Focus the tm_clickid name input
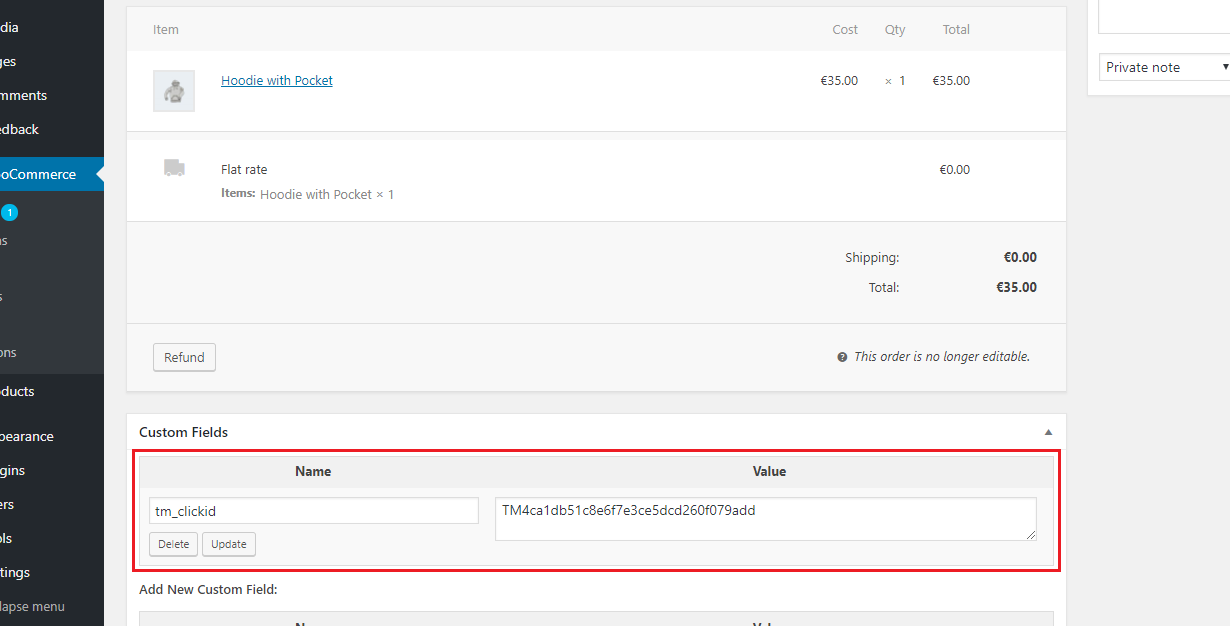The image size is (1230, 626). [x=314, y=511]
